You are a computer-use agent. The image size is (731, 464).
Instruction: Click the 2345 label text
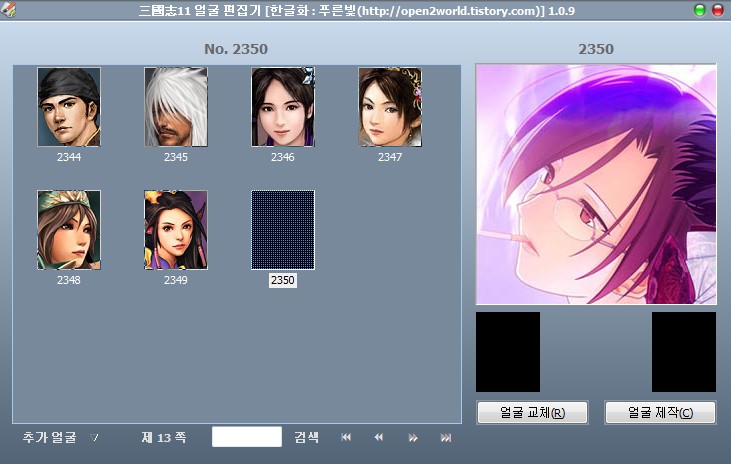point(176,157)
